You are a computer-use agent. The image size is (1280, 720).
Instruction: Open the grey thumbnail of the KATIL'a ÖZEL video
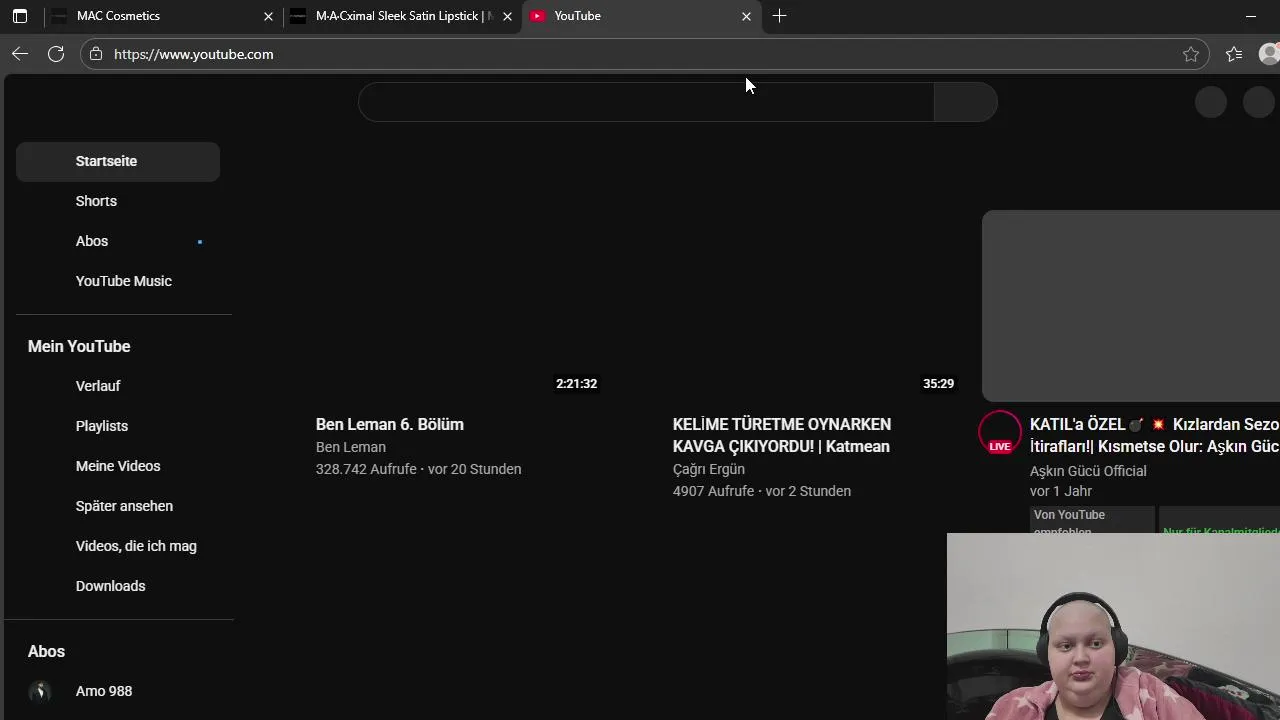tap(1131, 306)
